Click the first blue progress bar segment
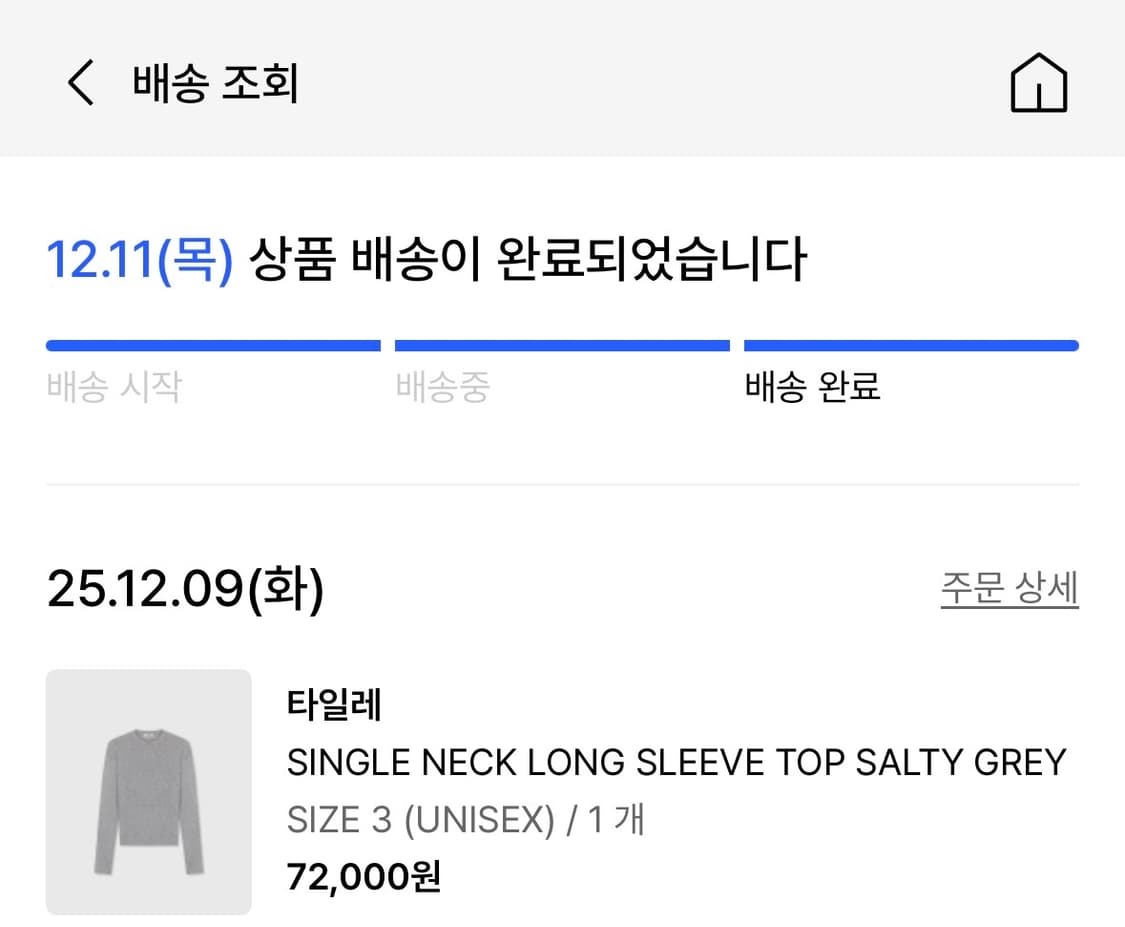The height and width of the screenshot is (927, 1125). 213,346
